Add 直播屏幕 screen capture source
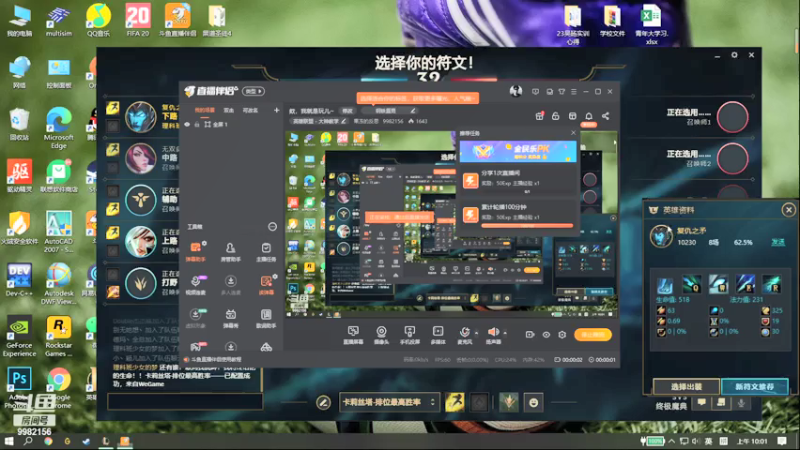Screen dimensions: 800x450 pyautogui.click(x=353, y=335)
